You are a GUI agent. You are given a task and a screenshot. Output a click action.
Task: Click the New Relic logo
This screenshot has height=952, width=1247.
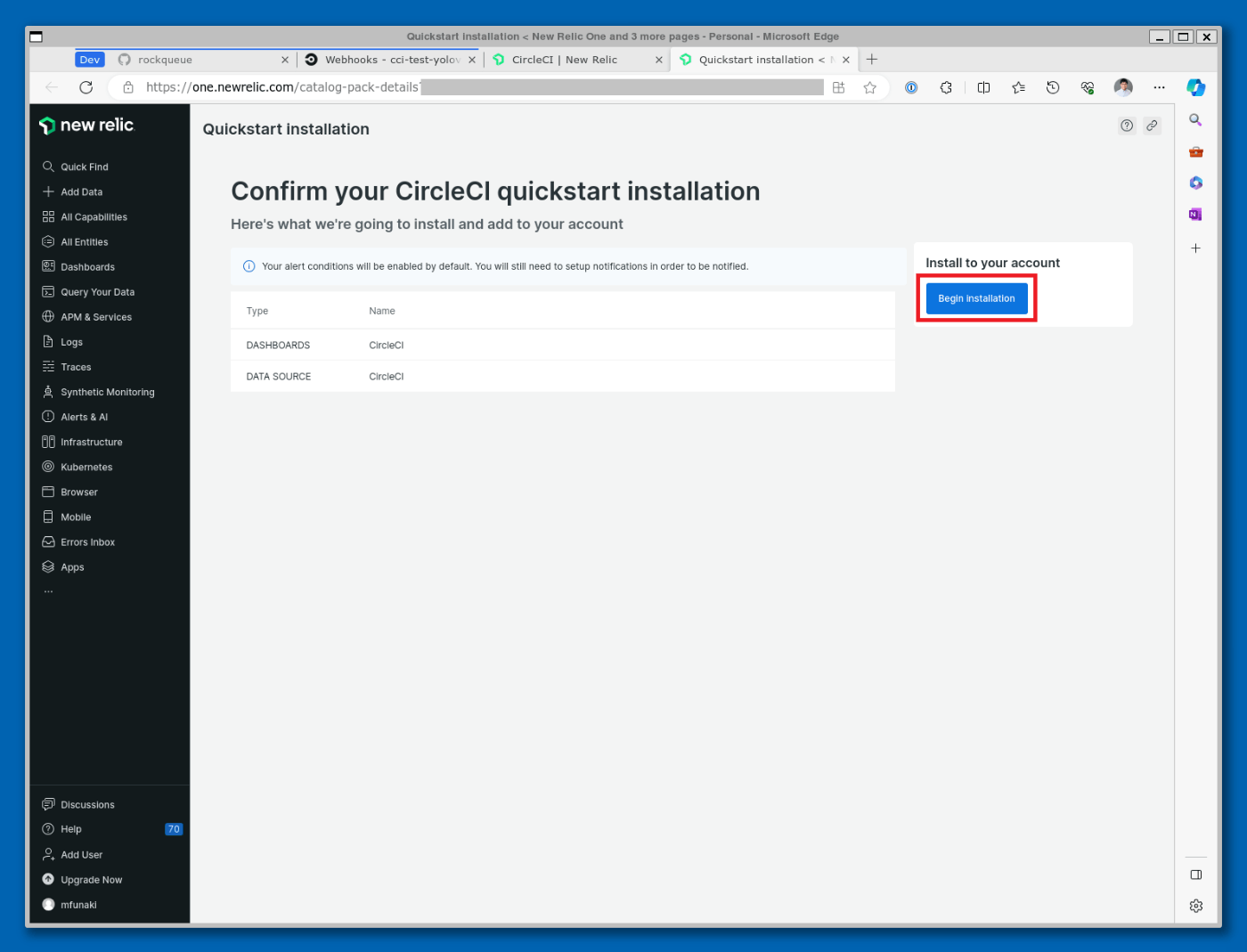tap(86, 126)
